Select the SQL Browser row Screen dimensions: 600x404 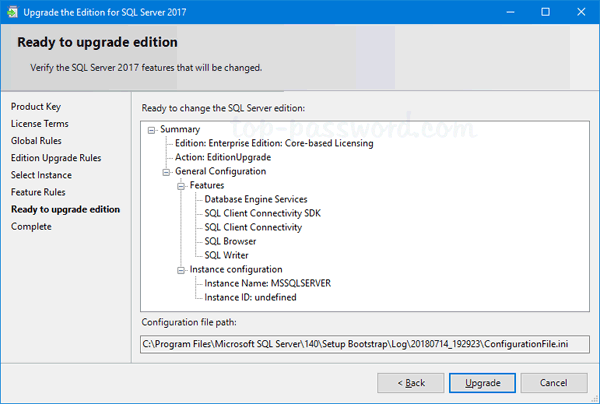(230, 241)
